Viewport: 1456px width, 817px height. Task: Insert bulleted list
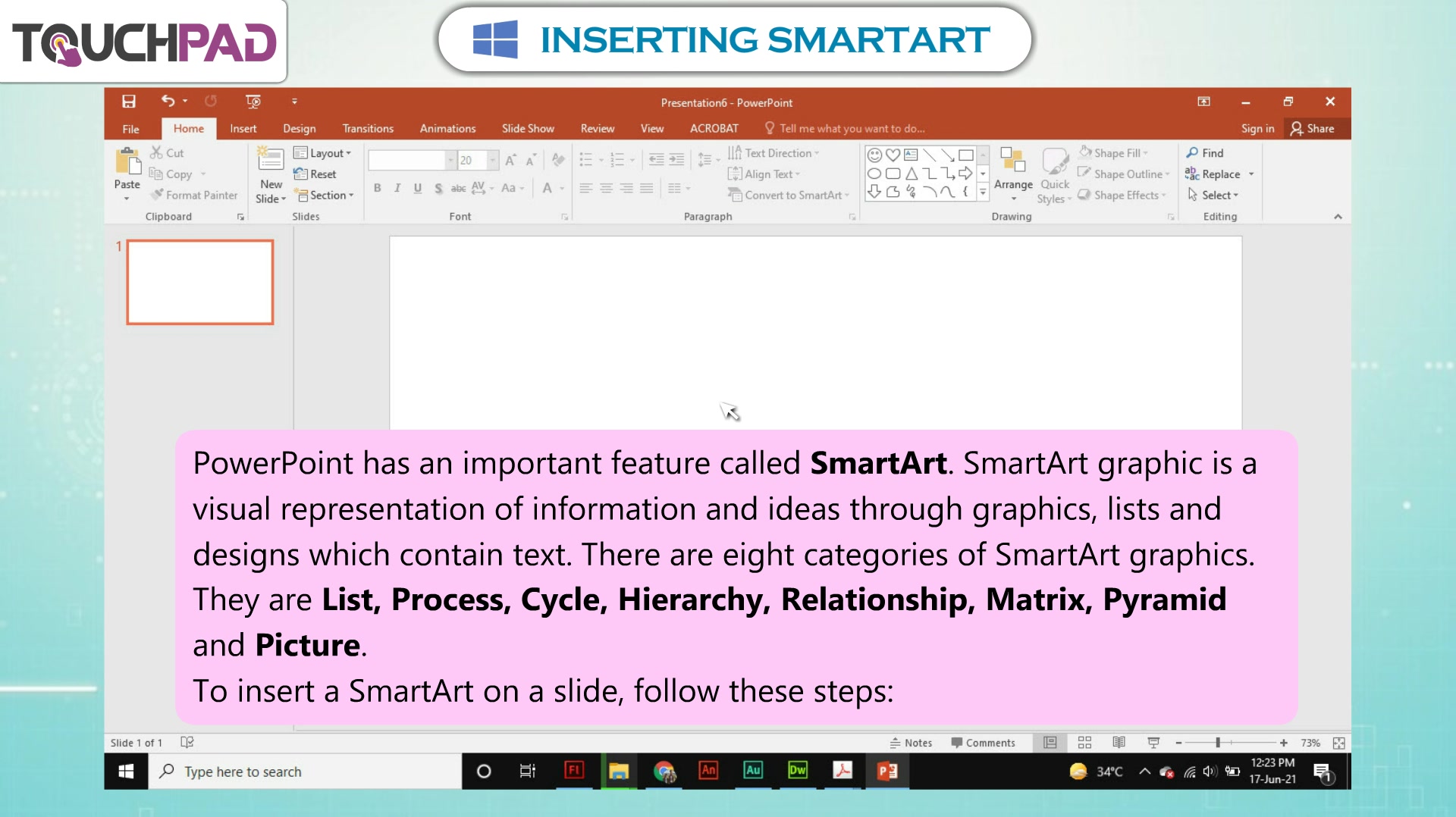coord(586,160)
